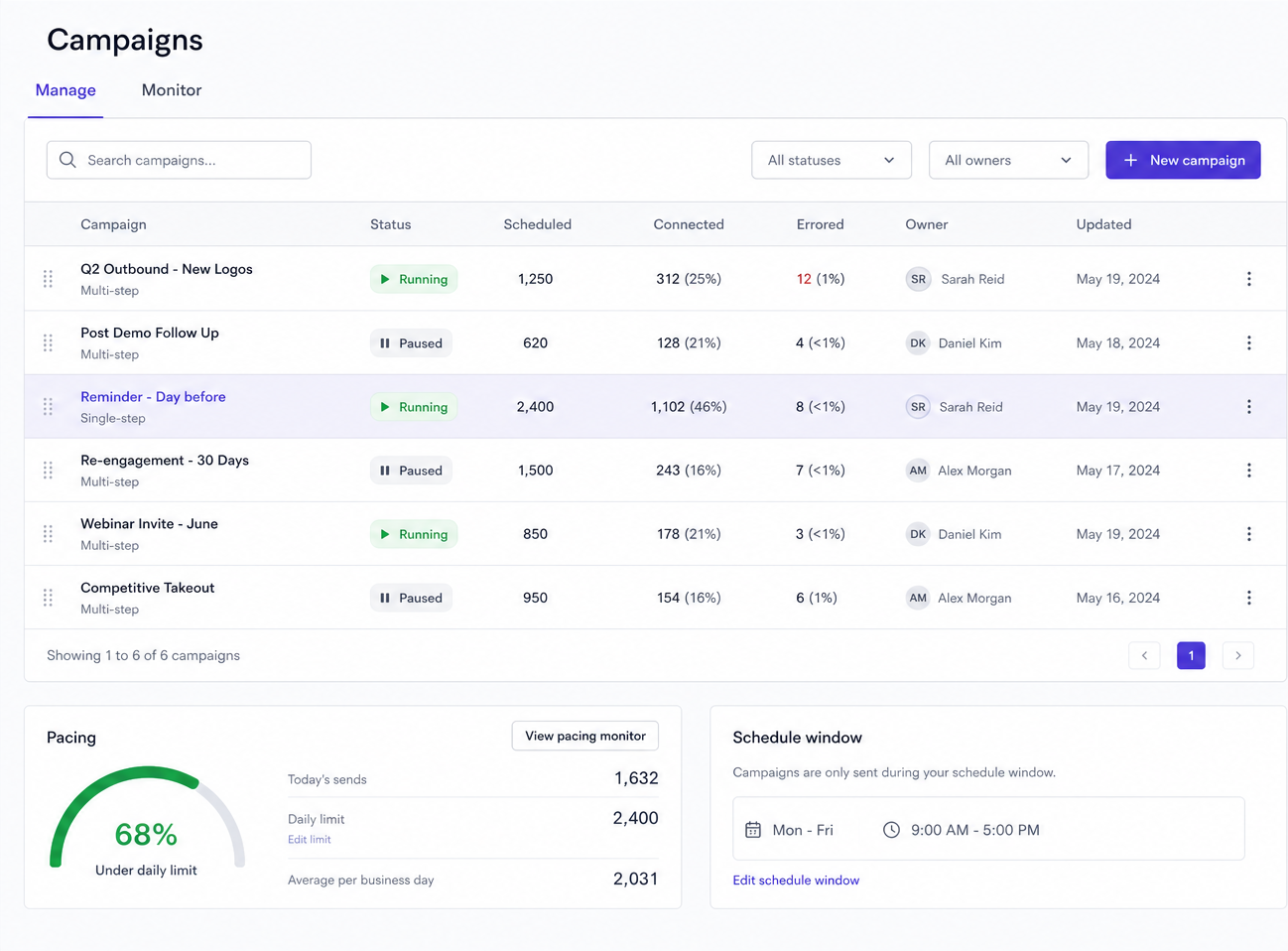Image resolution: width=1288 pixels, height=951 pixels.
Task: Open the kebab menu for Re-engagement - 30 Days
Action: (x=1248, y=470)
